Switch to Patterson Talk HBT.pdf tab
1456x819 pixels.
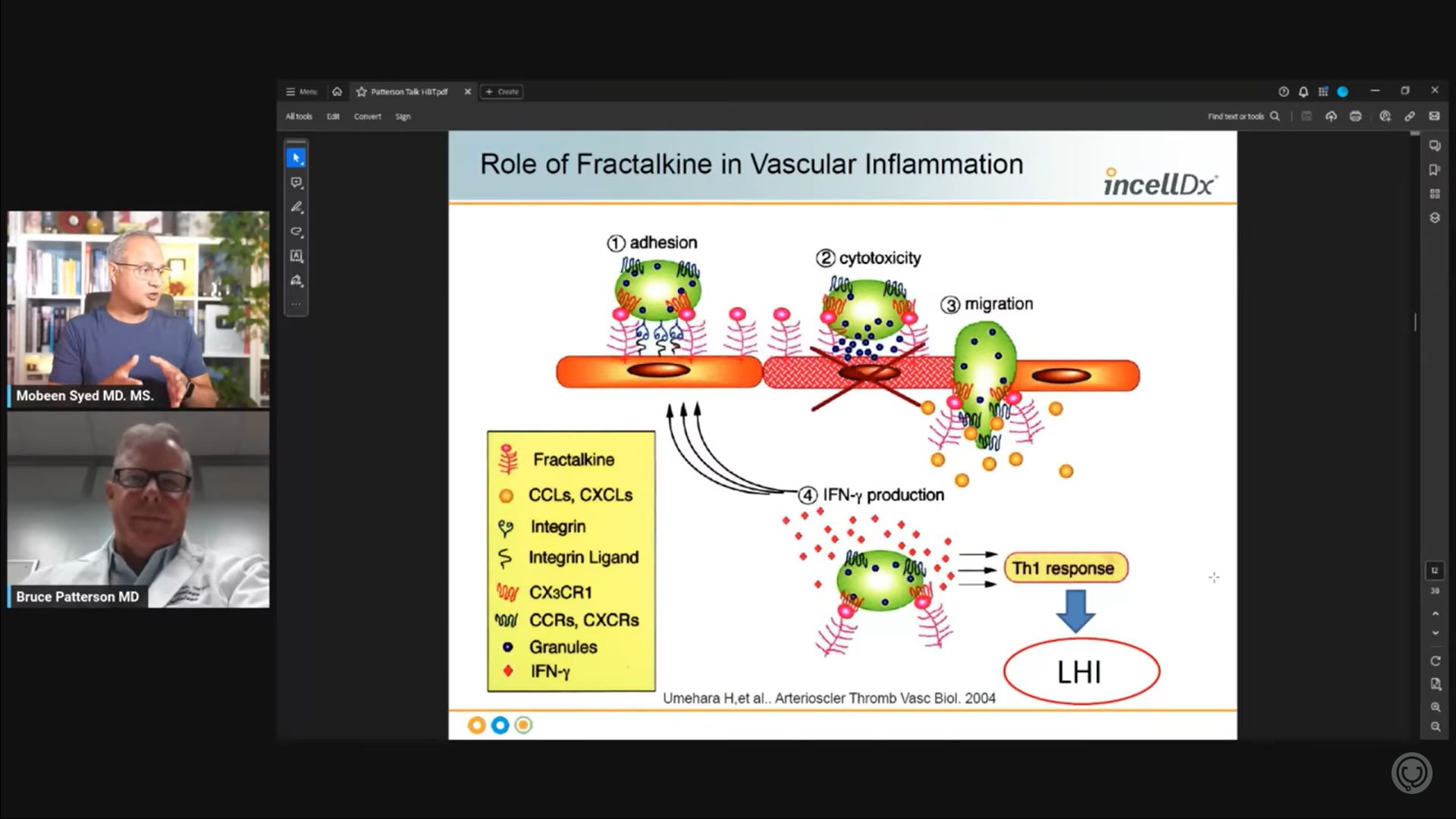click(409, 92)
